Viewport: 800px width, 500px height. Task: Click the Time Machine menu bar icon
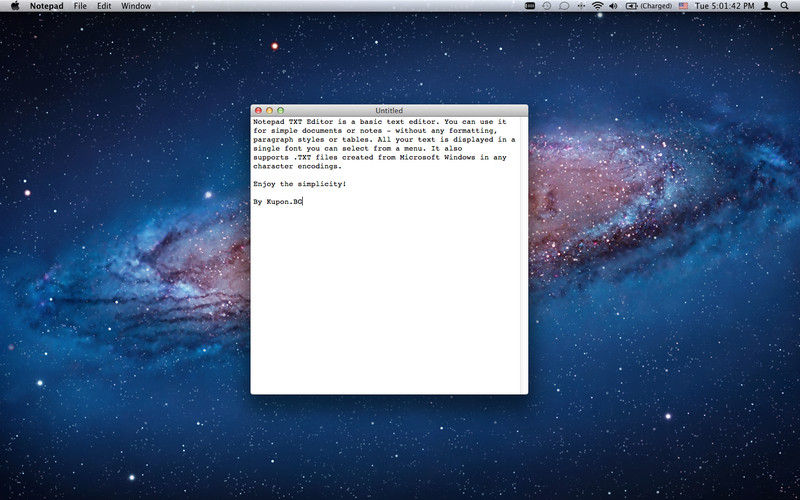pos(546,6)
